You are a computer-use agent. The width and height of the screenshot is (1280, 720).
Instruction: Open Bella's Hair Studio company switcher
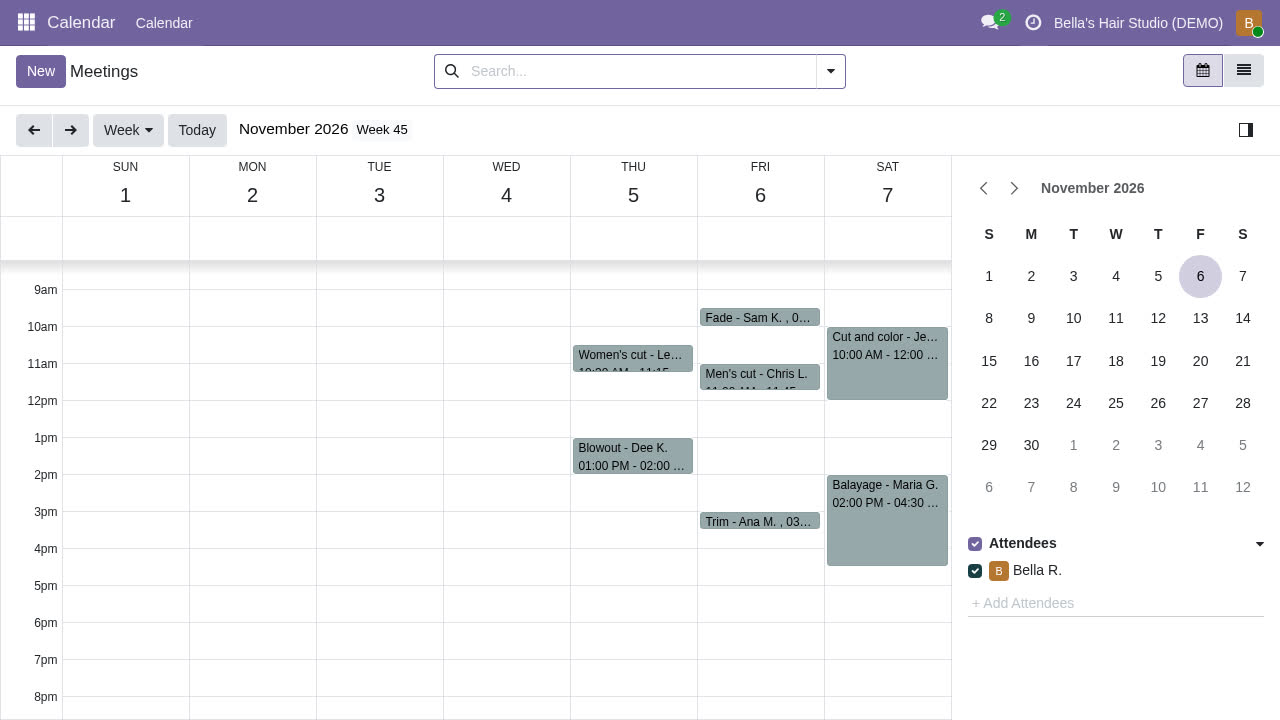1138,23
